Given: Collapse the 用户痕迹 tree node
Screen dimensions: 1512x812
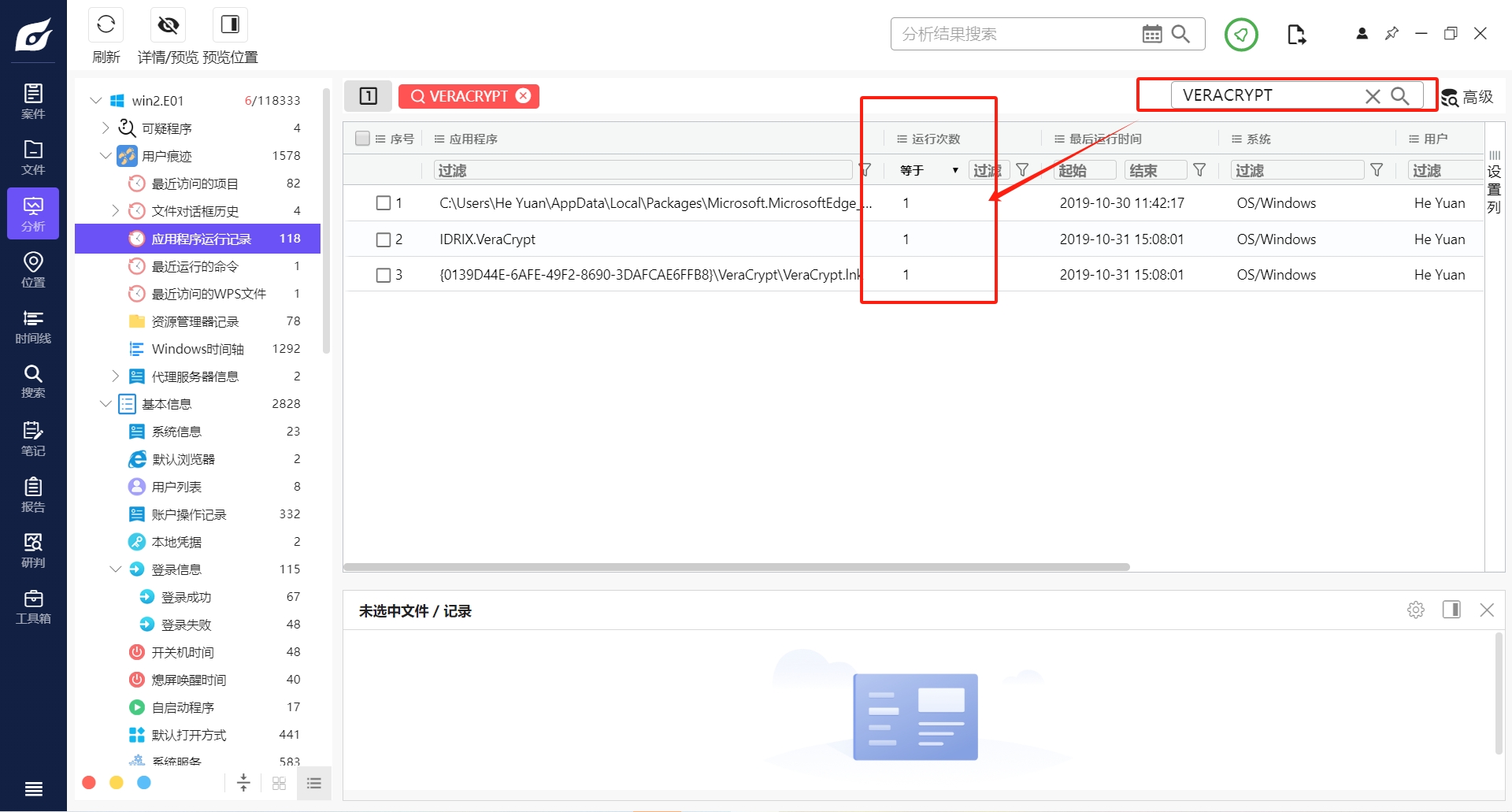Looking at the screenshot, I should [x=106, y=155].
